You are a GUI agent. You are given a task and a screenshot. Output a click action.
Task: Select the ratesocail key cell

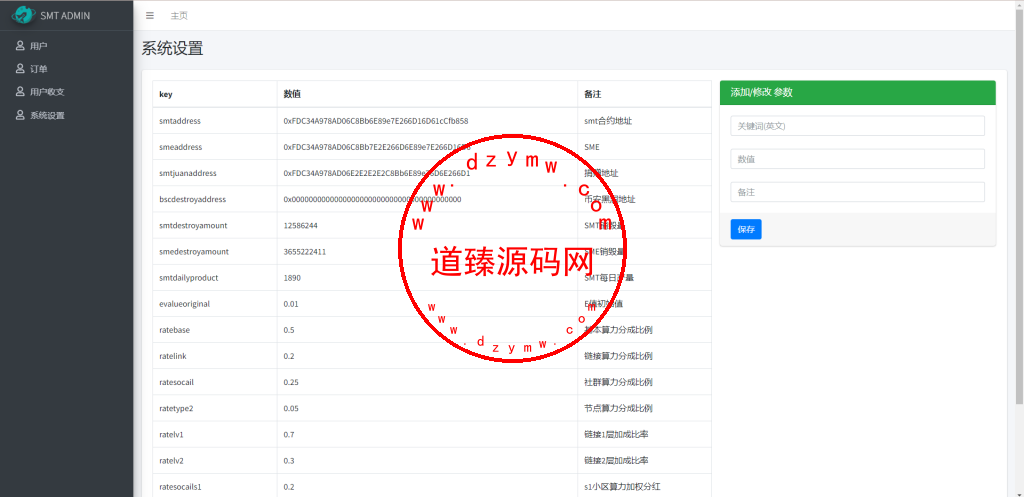[x=215, y=382]
